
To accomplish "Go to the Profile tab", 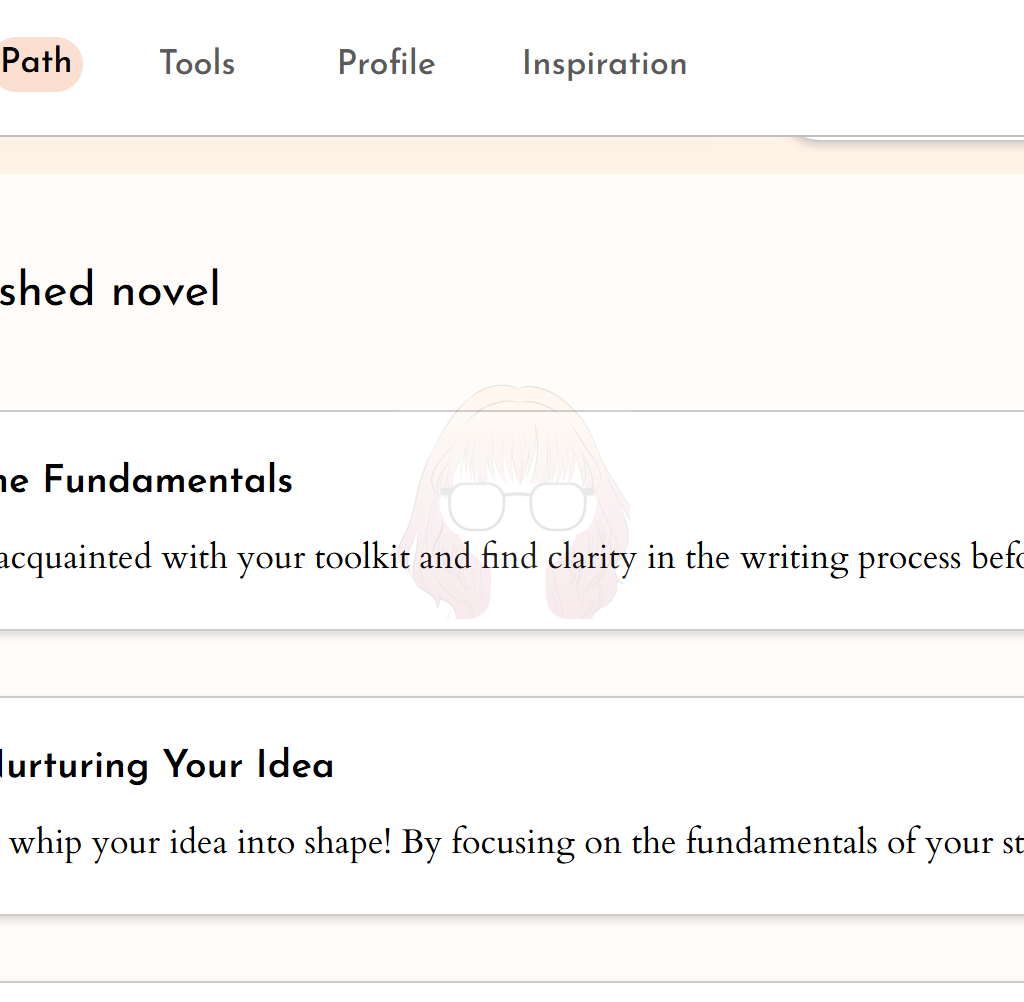I will (386, 63).
